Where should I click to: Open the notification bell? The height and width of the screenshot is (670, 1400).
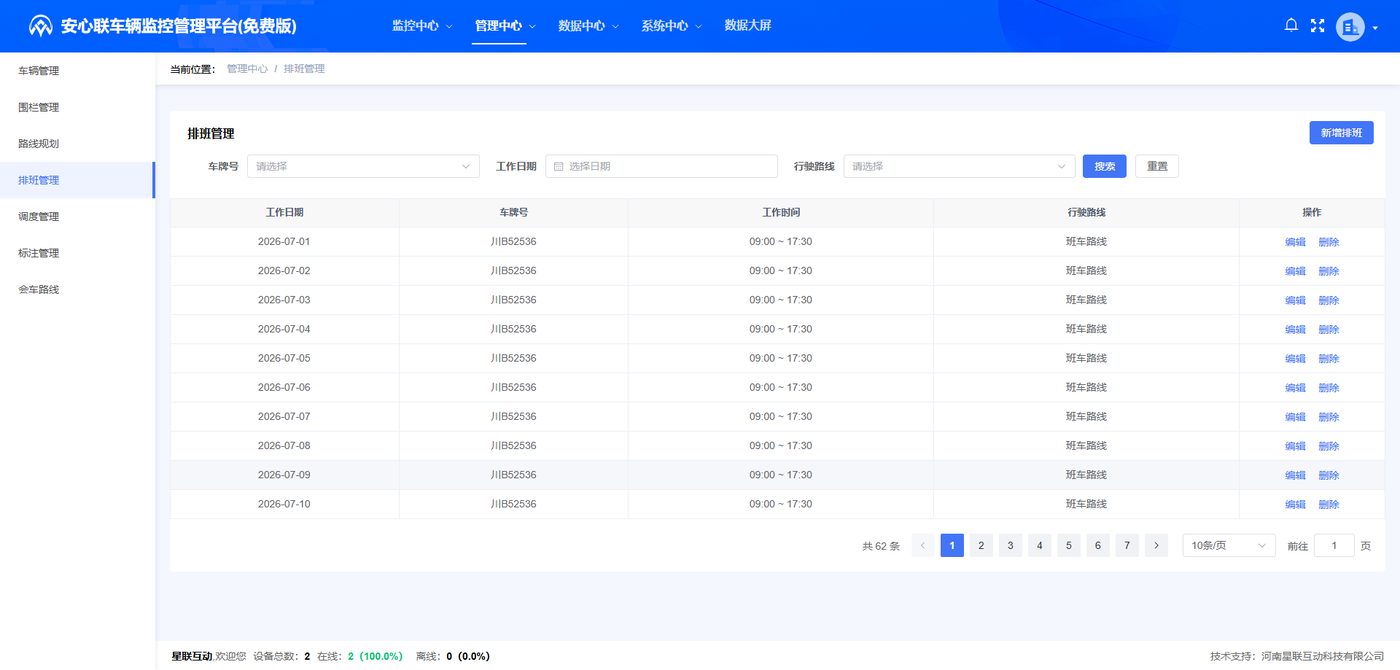(x=1291, y=25)
